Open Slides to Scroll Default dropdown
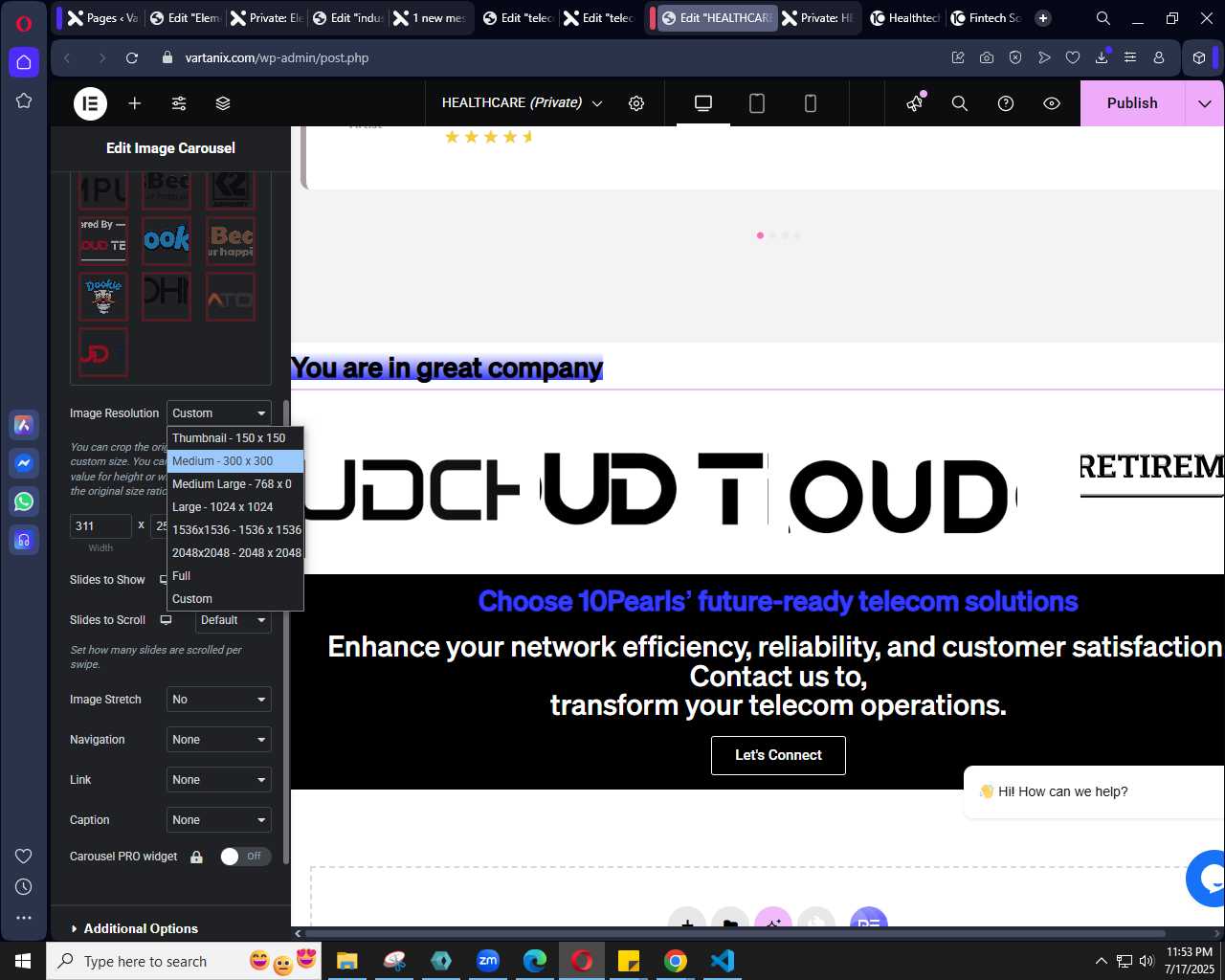Image resolution: width=1225 pixels, height=980 pixels. [234, 620]
